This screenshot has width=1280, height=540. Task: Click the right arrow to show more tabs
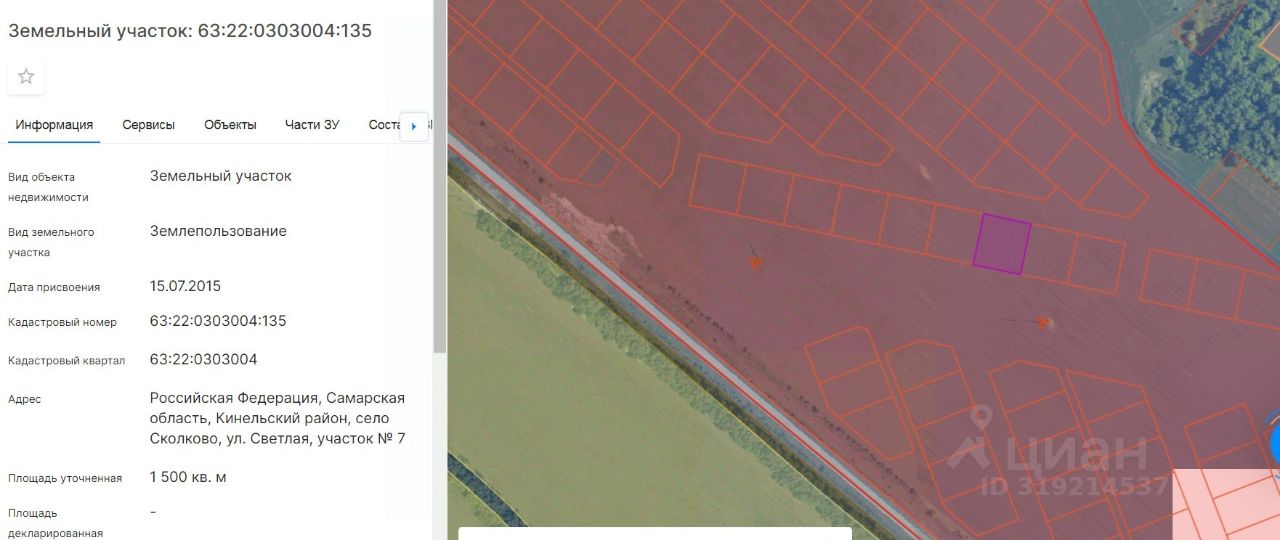[x=414, y=126]
